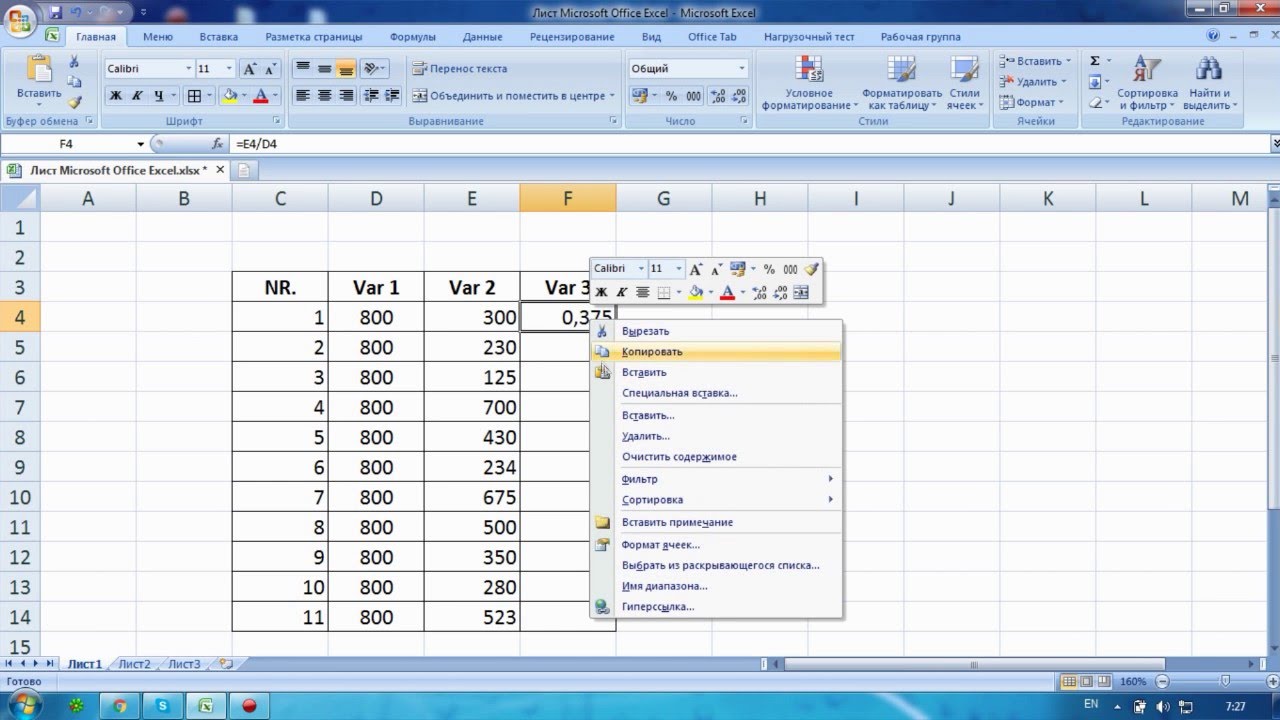Toggle middle vertical alignment in ribbon
The image size is (1280, 720).
click(324, 69)
